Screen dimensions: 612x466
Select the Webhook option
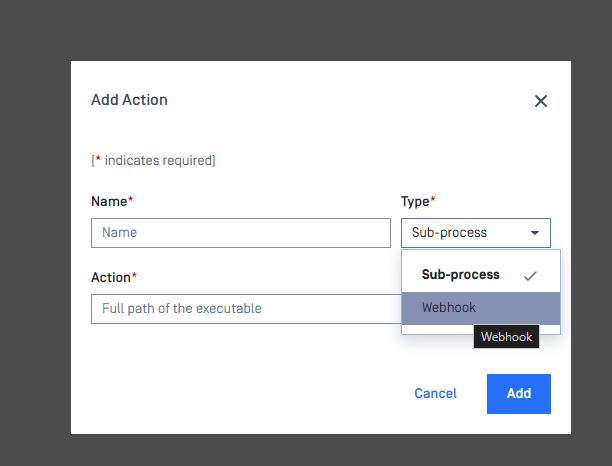[481, 308]
